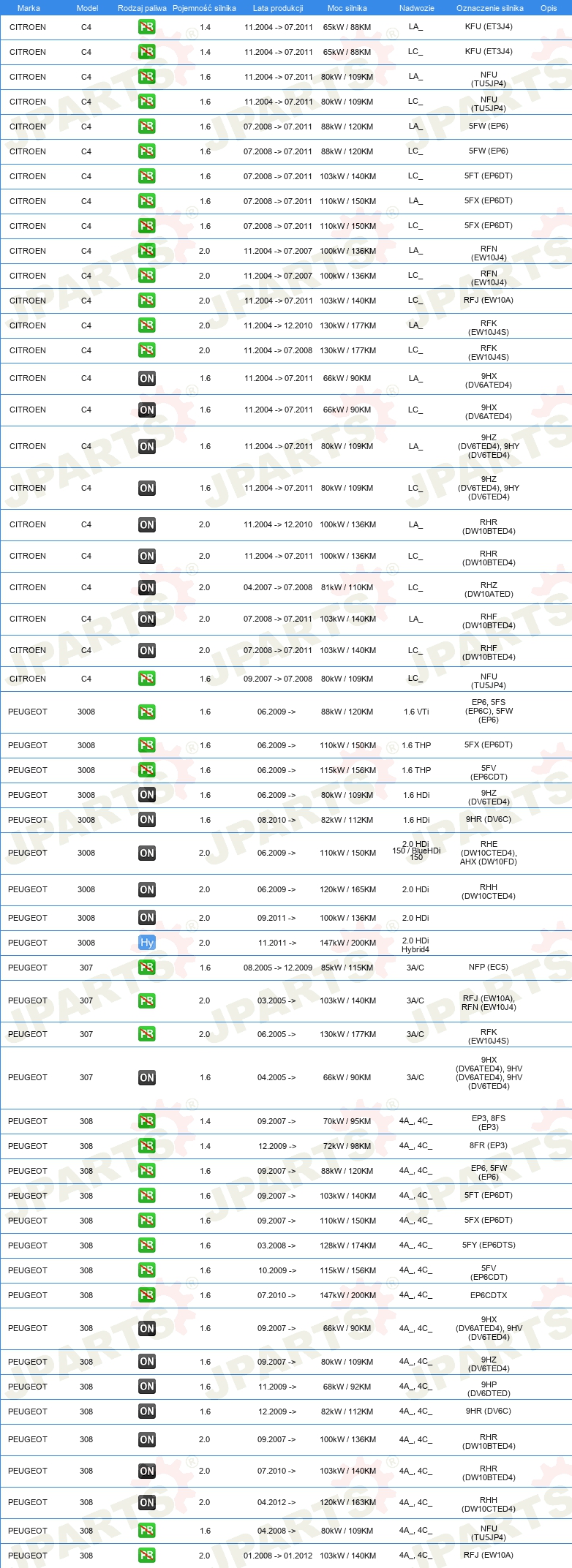
Task: Click the power value 70kW / 95KM
Action: point(347,1121)
